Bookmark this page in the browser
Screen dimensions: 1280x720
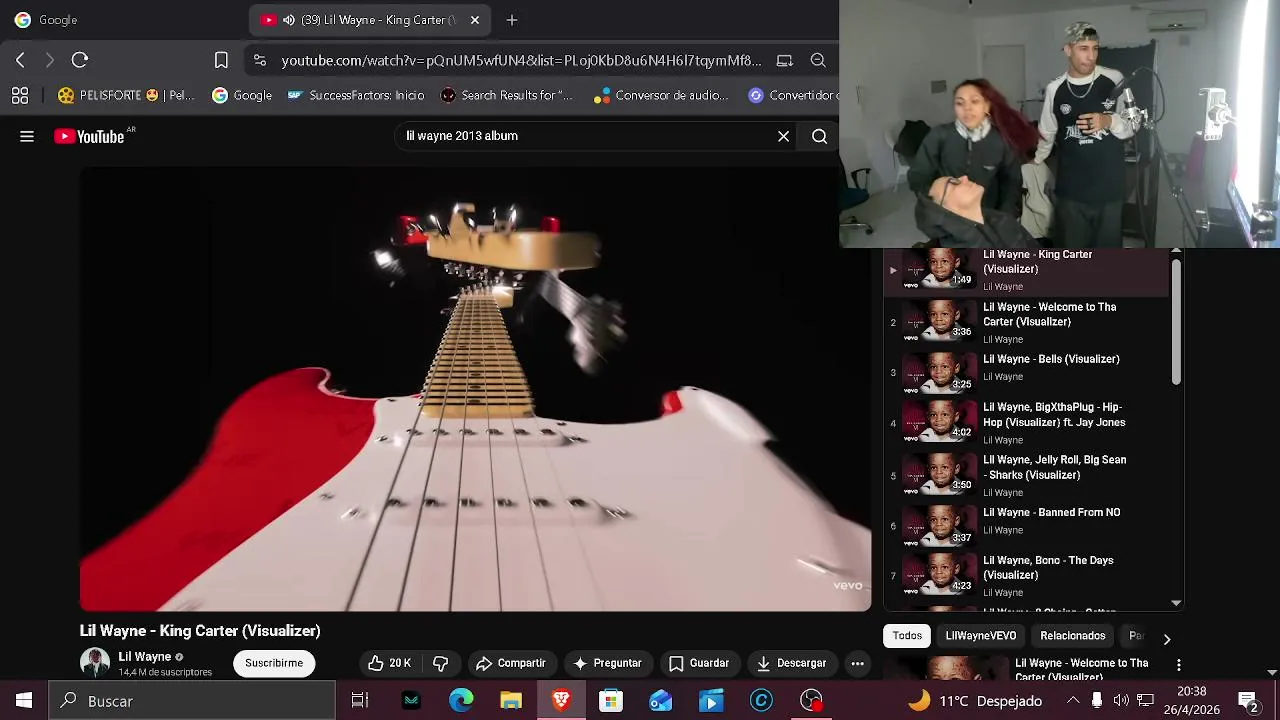coord(221,60)
